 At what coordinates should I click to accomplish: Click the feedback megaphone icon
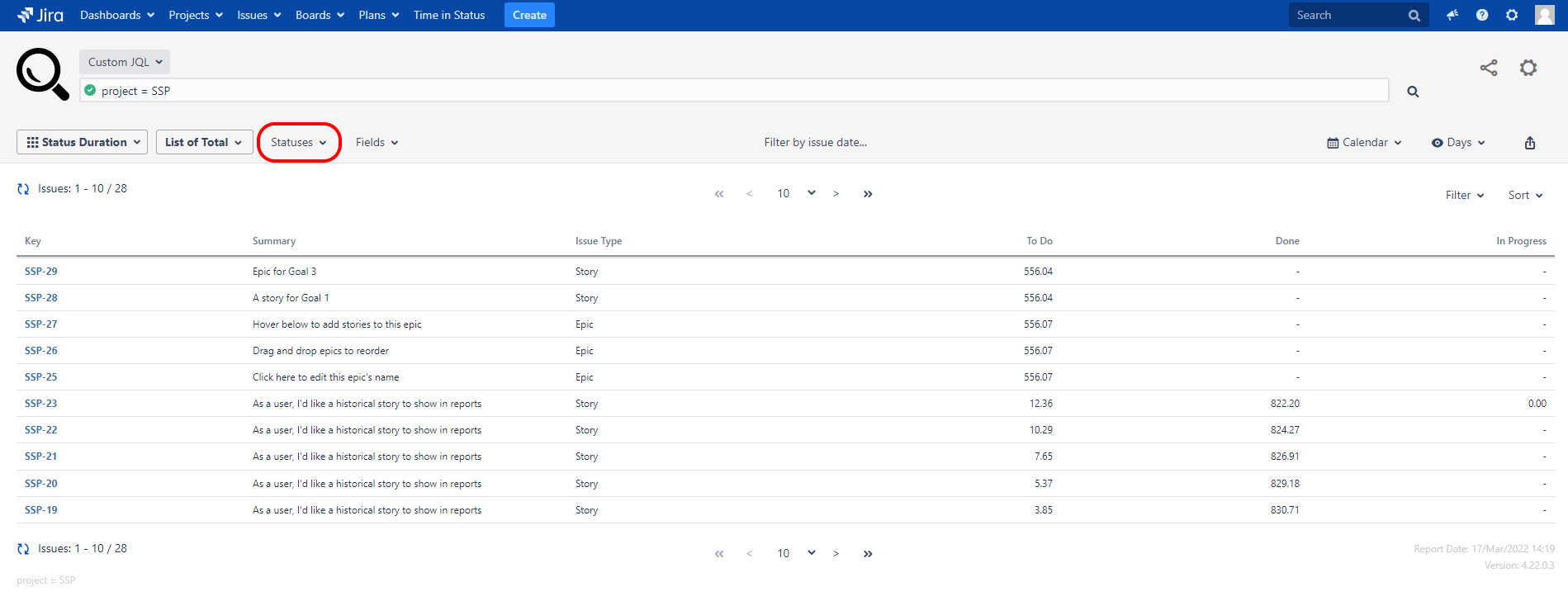(x=1452, y=15)
